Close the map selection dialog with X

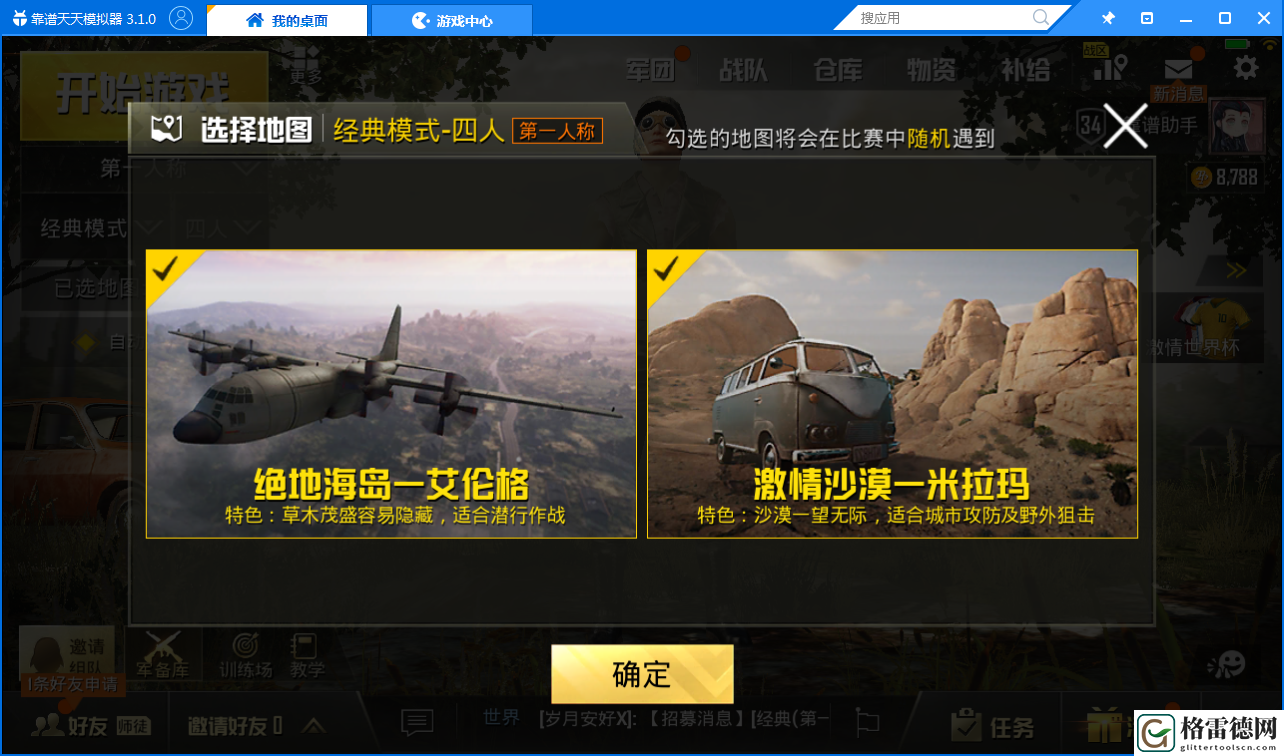click(x=1125, y=127)
